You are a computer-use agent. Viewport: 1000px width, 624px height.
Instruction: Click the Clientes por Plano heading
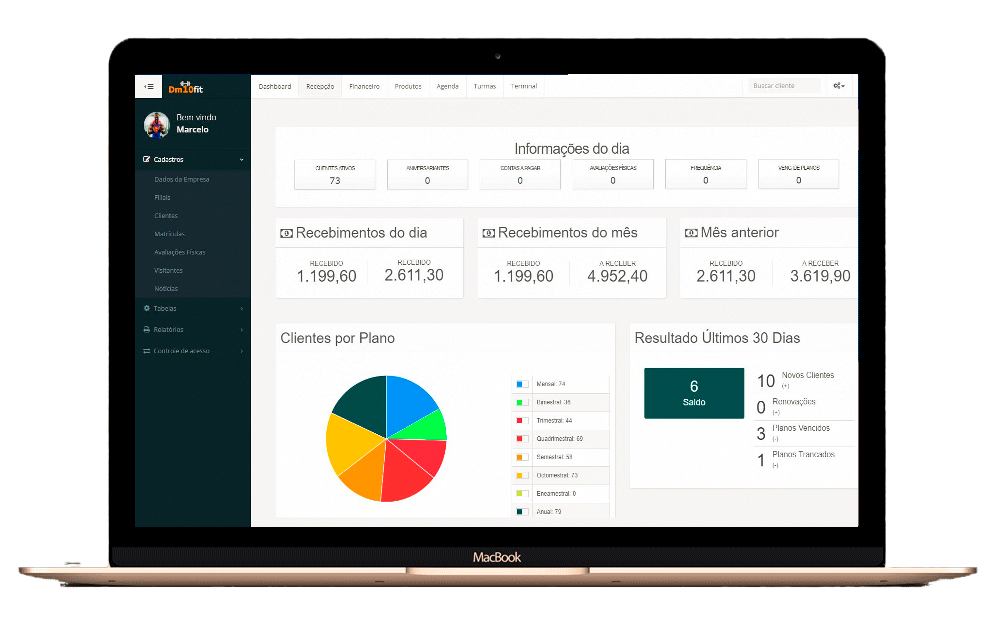coord(337,338)
